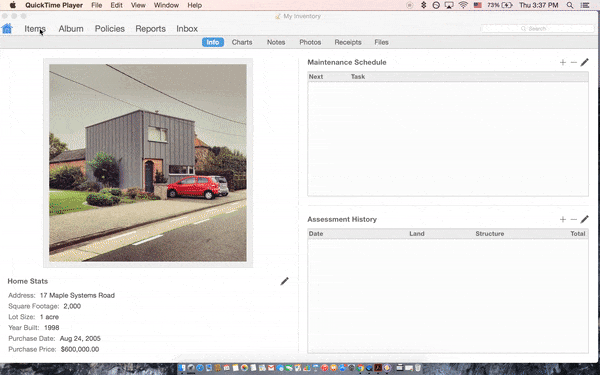Open the Apple menu
This screenshot has height=375, width=600.
tap(13, 5)
